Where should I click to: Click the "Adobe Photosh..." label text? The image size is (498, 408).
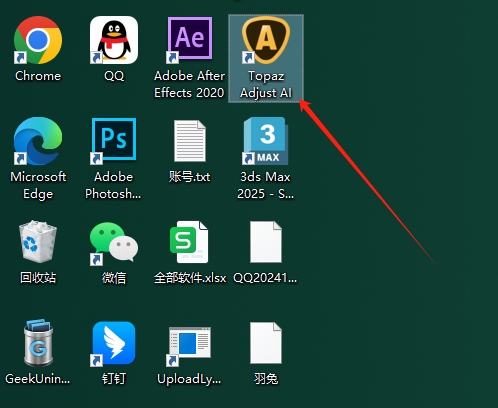(113, 185)
